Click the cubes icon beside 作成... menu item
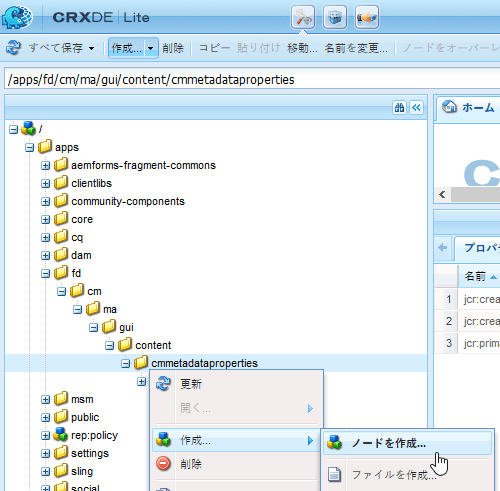 (163, 440)
